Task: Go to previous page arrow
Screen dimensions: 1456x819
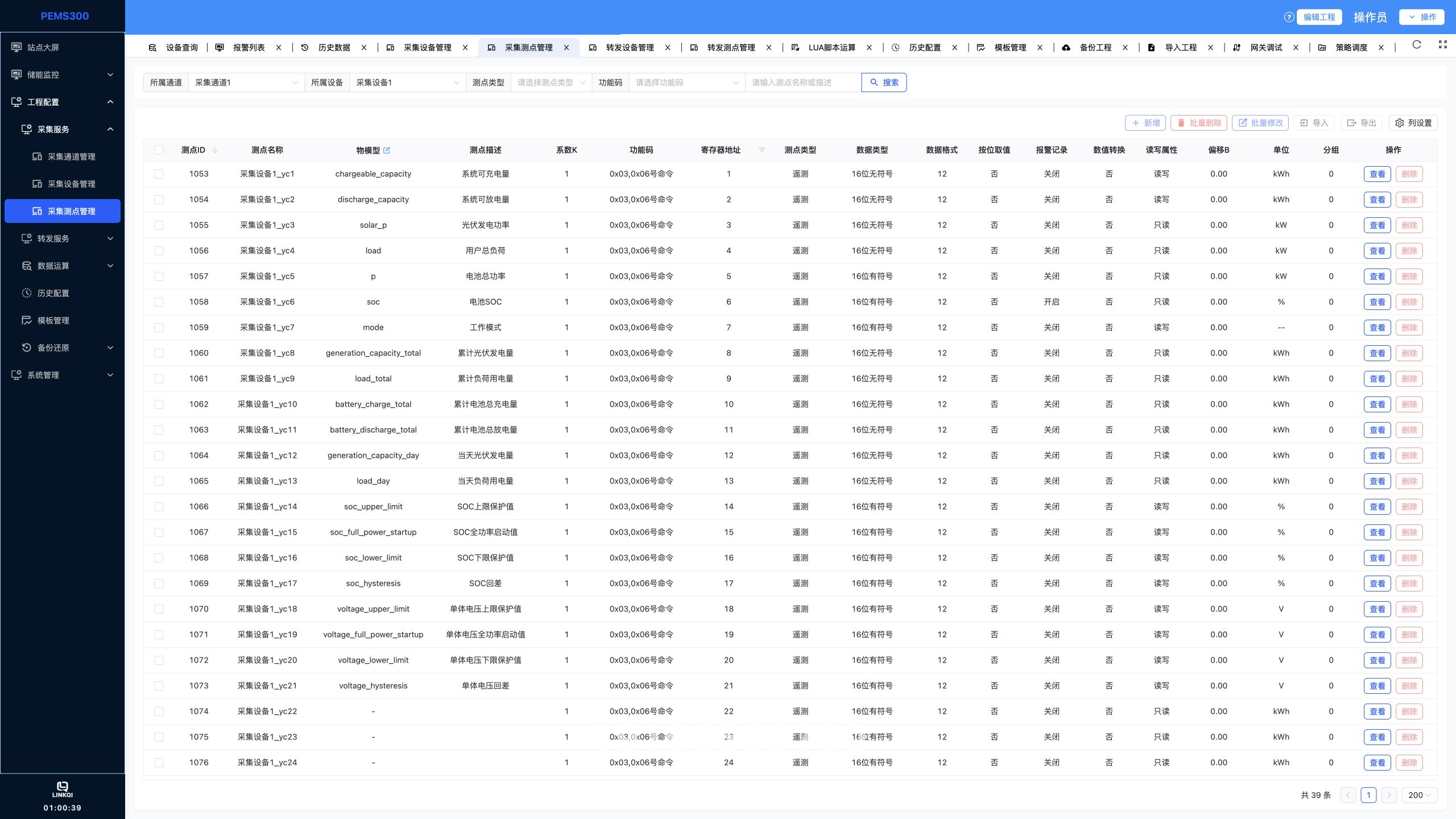Action: click(x=1348, y=795)
